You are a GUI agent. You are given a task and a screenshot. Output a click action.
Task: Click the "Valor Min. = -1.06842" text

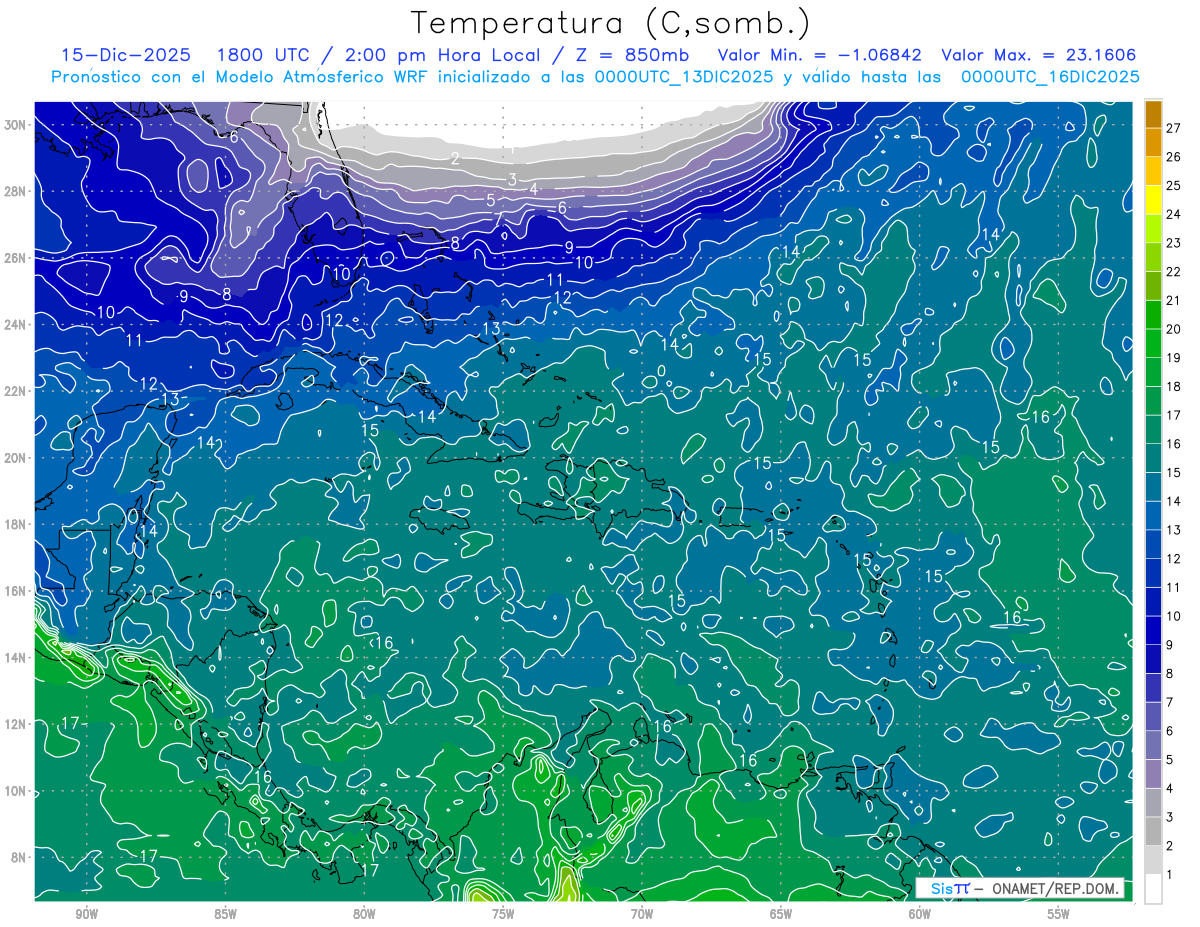pyautogui.click(x=820, y=55)
